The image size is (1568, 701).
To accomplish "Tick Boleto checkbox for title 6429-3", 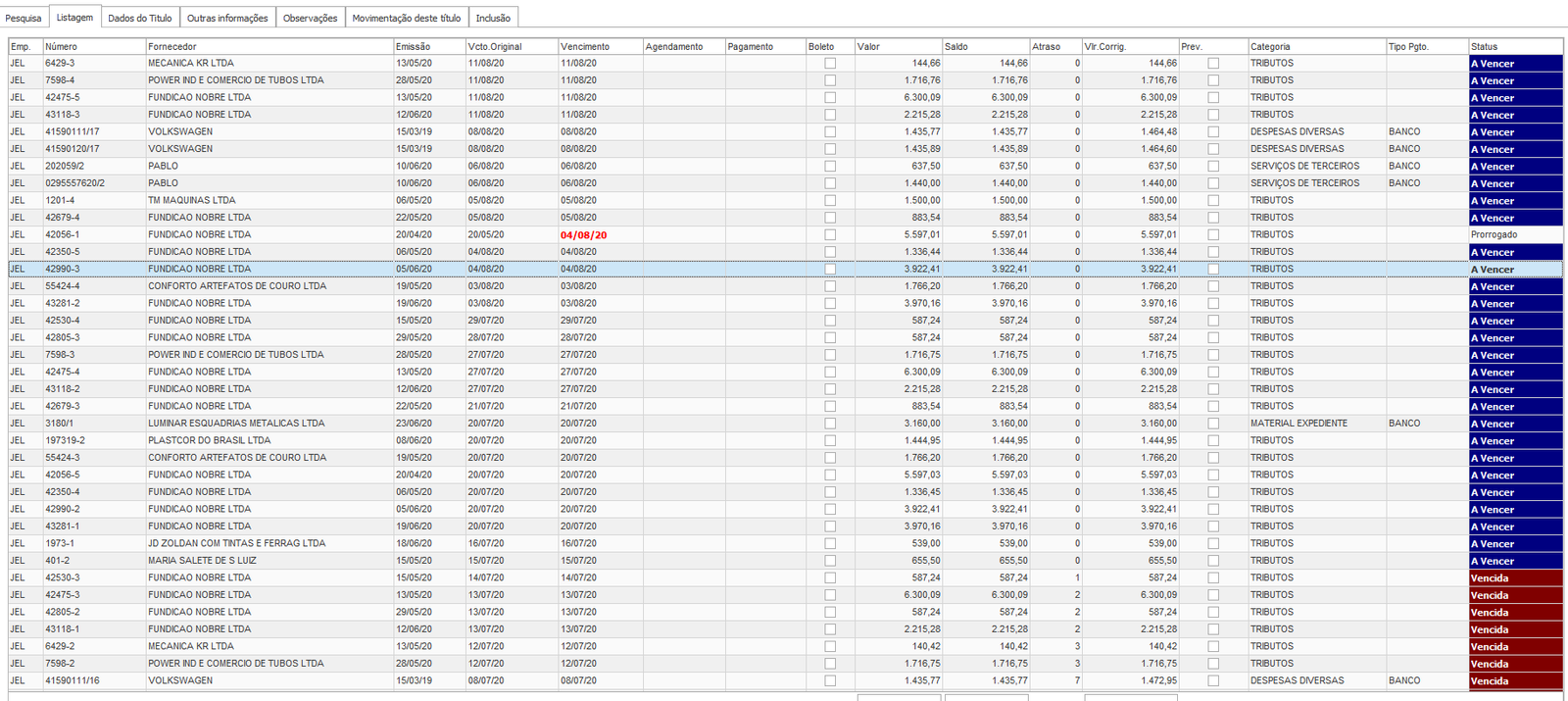I will pyautogui.click(x=830, y=64).
